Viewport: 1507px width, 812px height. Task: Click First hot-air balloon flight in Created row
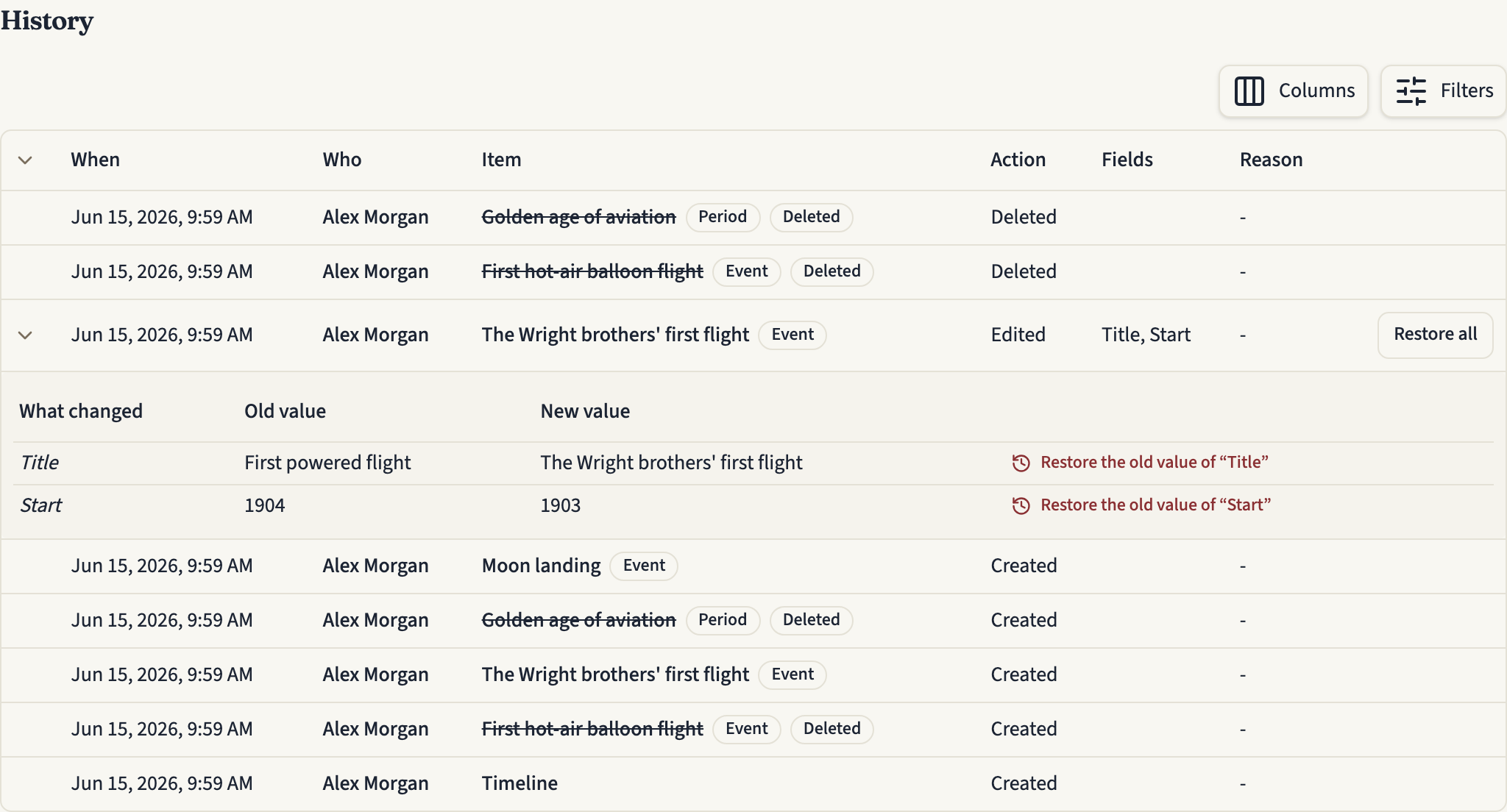click(592, 729)
